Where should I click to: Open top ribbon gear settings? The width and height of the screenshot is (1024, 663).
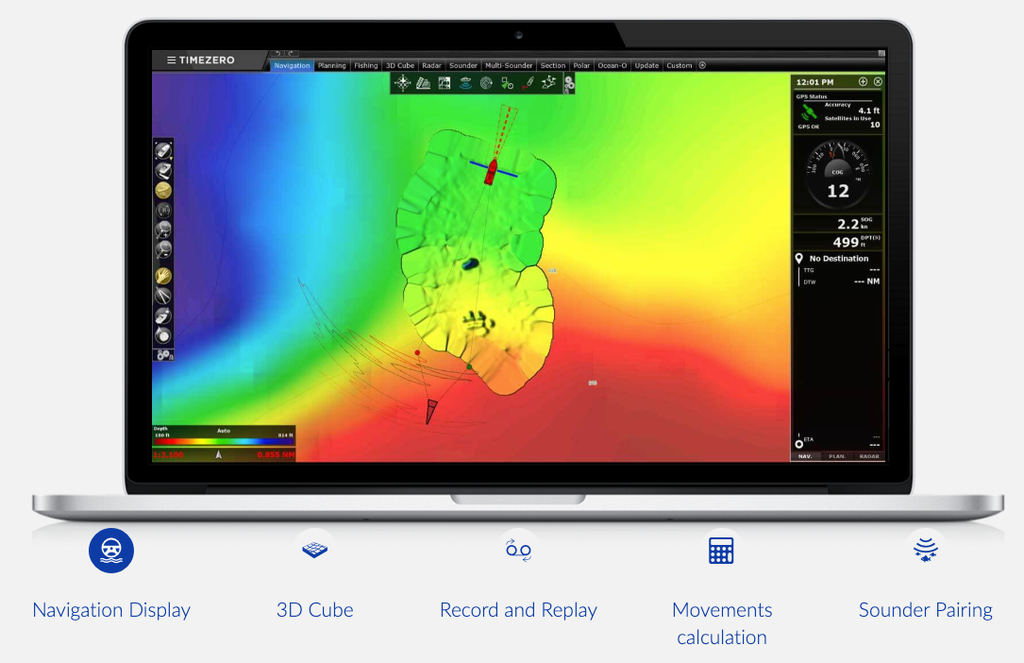[569, 84]
